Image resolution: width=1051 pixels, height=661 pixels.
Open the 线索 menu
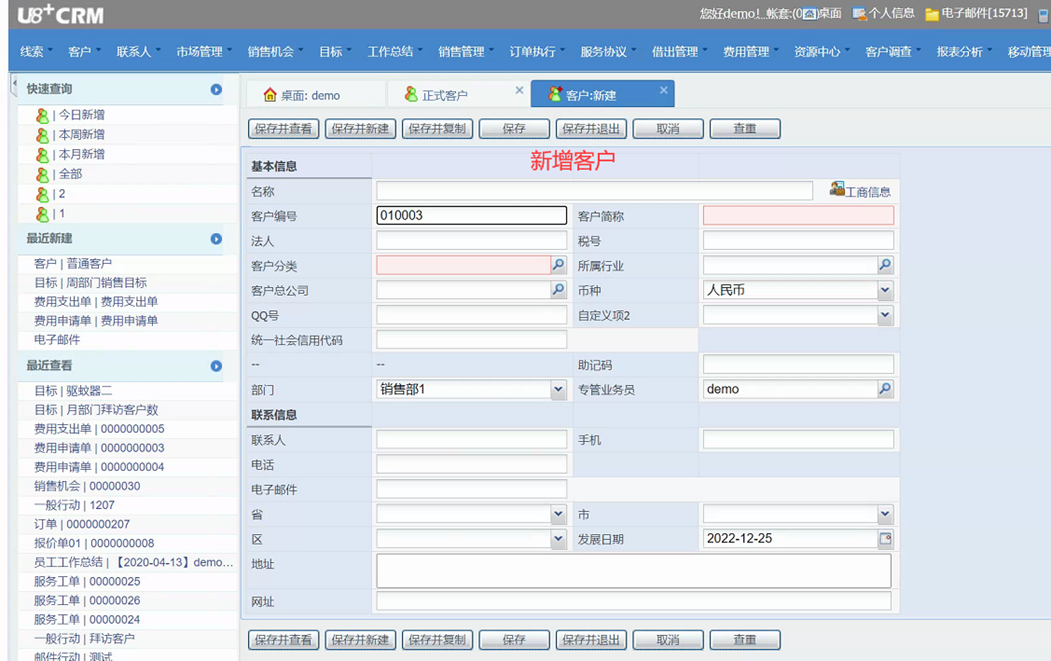pyautogui.click(x=35, y=52)
